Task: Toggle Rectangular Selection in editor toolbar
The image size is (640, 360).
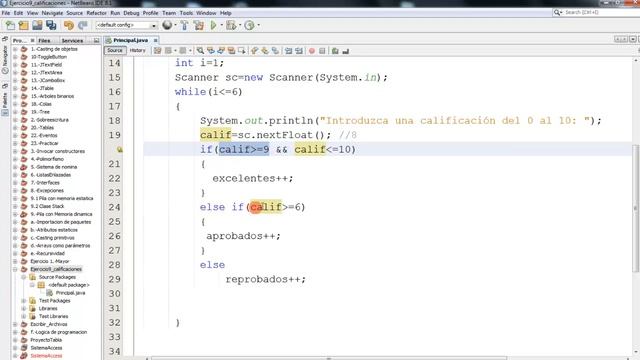Action: 242,51
